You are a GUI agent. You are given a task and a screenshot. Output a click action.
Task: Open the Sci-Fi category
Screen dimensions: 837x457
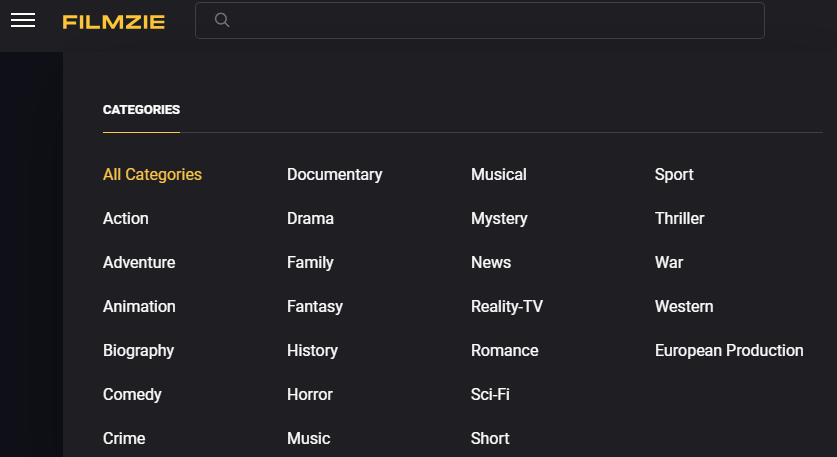coord(490,394)
